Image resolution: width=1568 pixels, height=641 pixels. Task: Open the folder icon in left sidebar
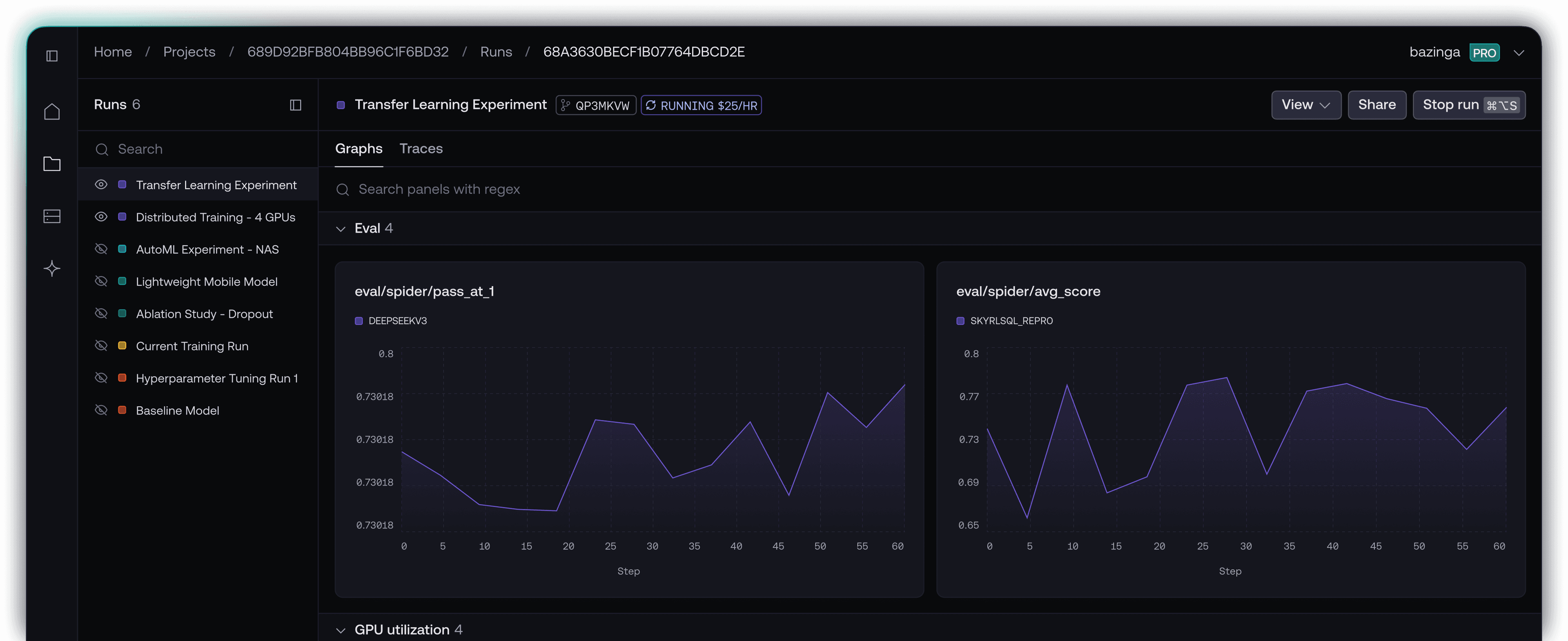[52, 164]
